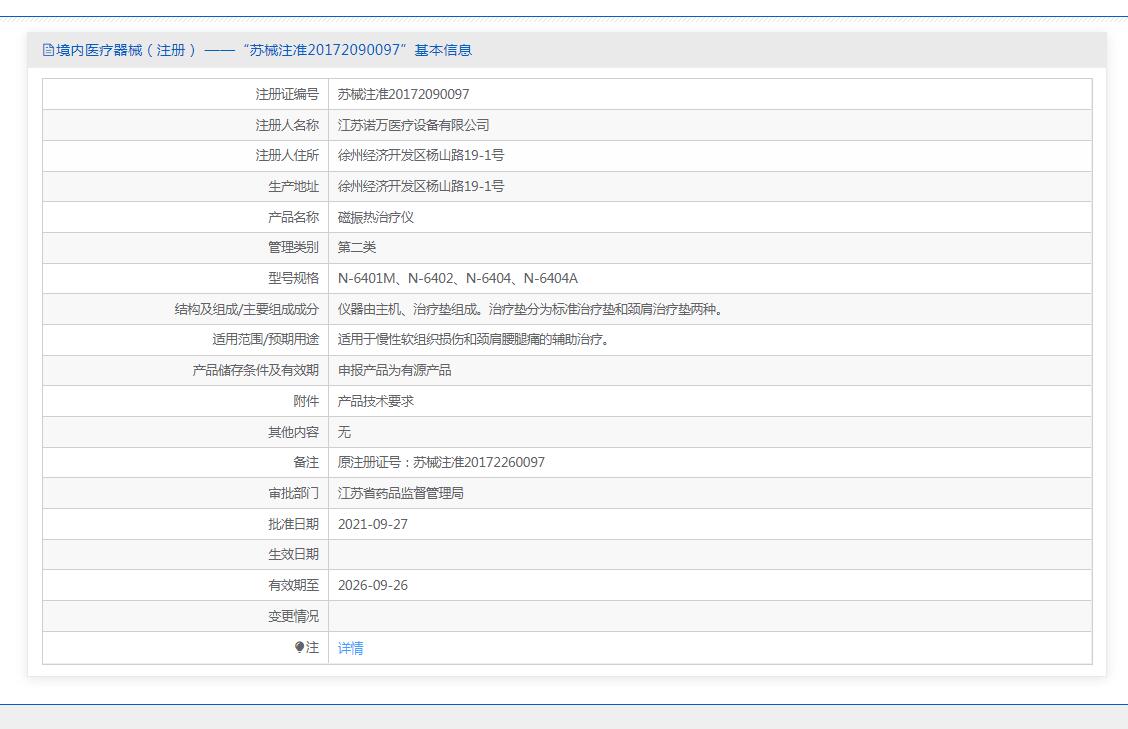
Task: Click the 产品储存条件及有效期 label
Action: pyautogui.click(x=255, y=371)
